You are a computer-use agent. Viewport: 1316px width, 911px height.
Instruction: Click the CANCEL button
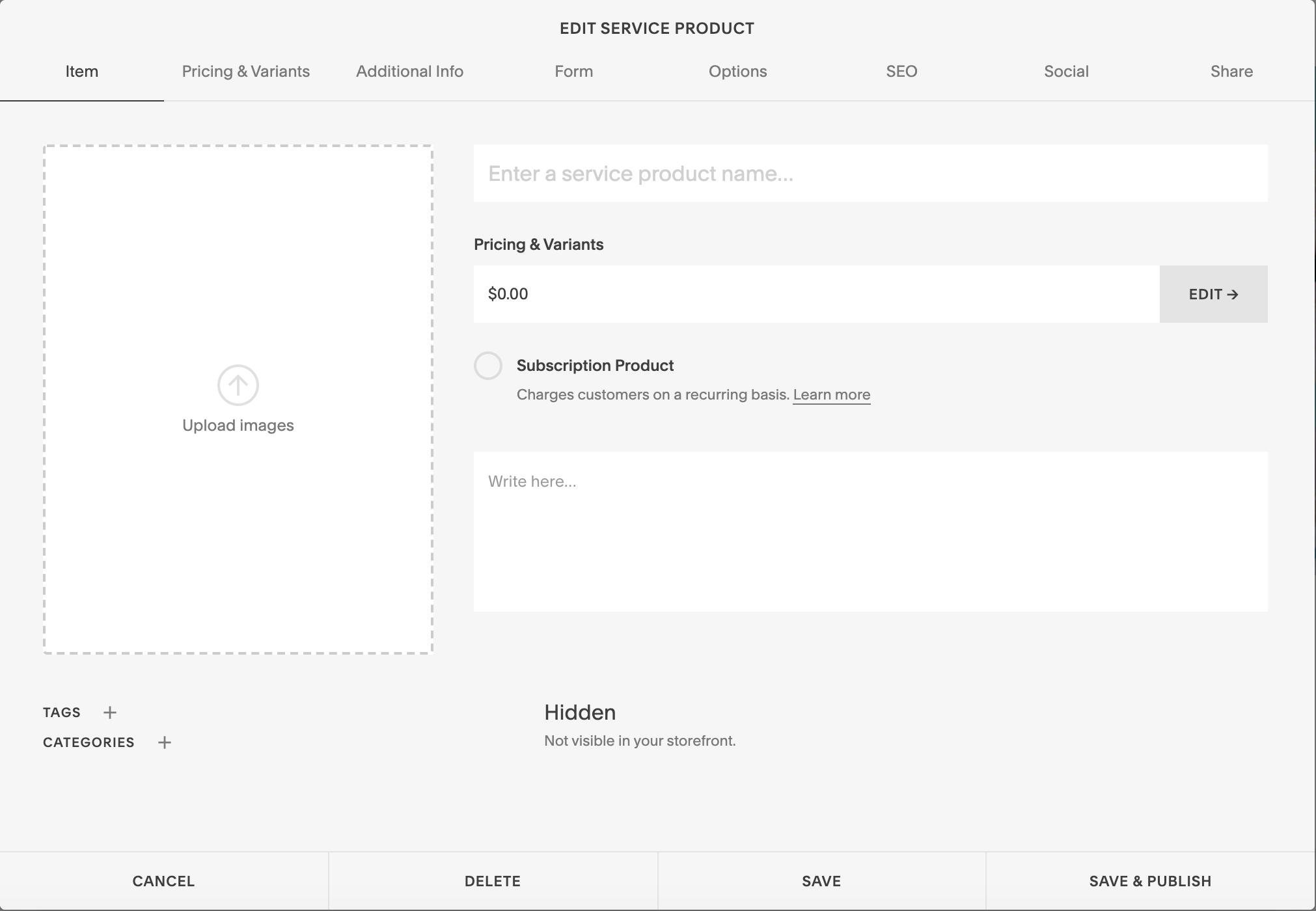(164, 881)
